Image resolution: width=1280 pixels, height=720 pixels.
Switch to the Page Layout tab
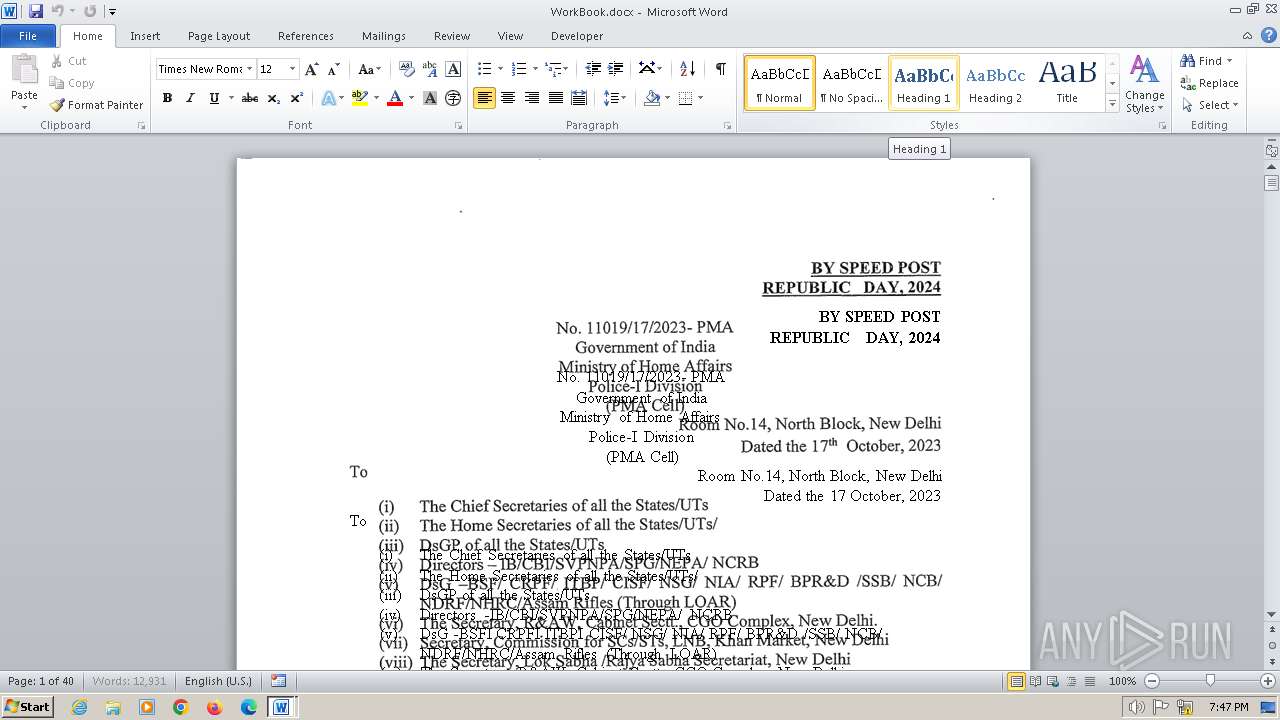(219, 36)
